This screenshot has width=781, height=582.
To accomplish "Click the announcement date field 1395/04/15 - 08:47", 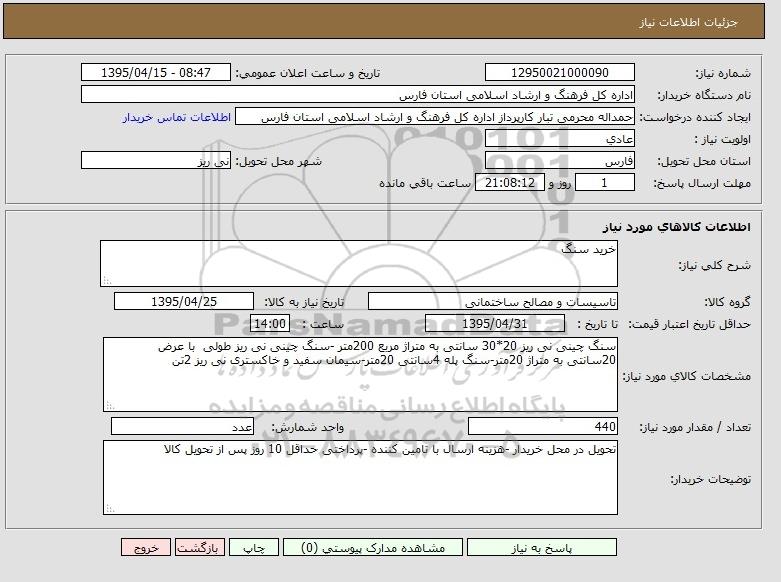I will 156,72.
